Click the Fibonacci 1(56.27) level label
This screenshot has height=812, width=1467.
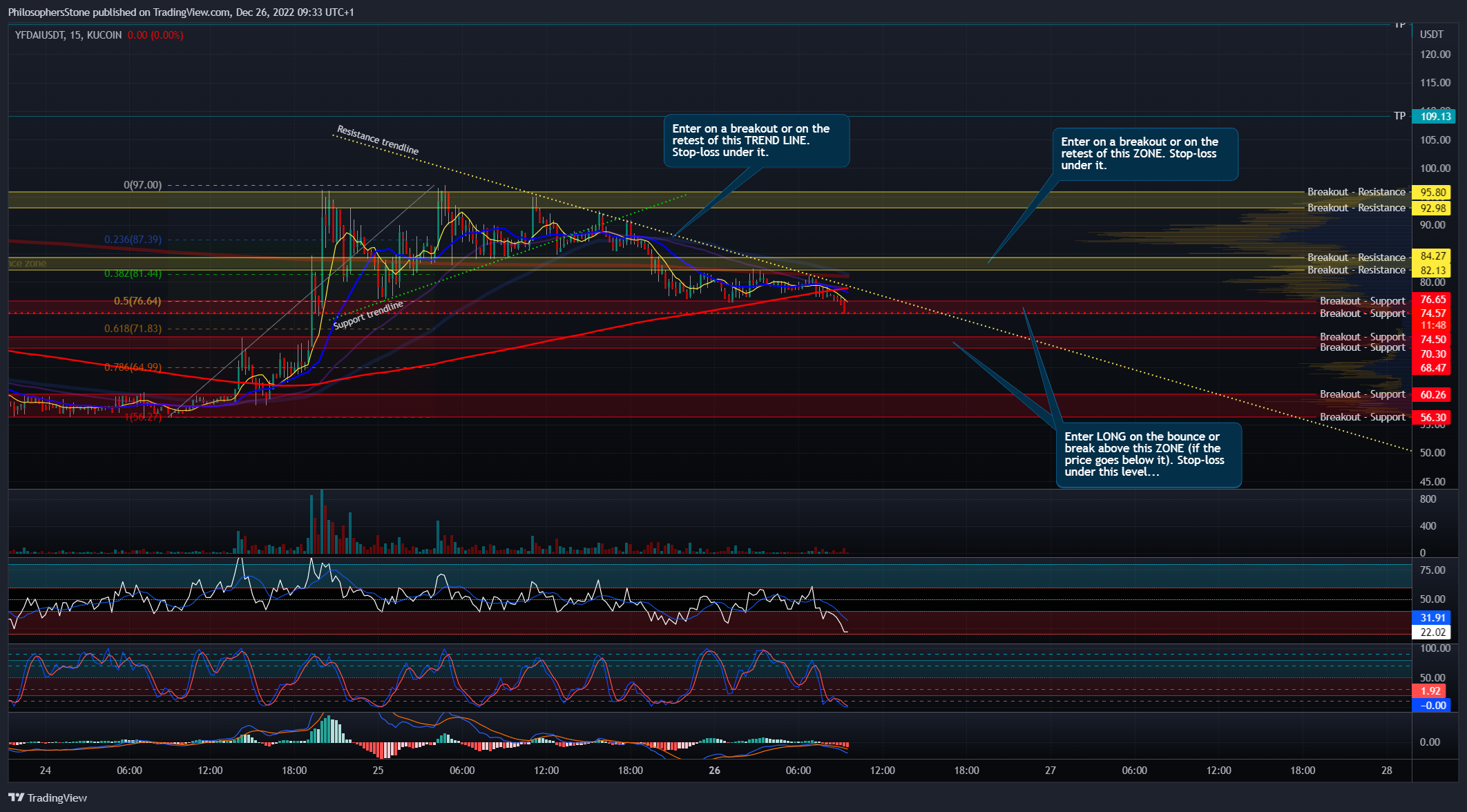click(x=143, y=417)
